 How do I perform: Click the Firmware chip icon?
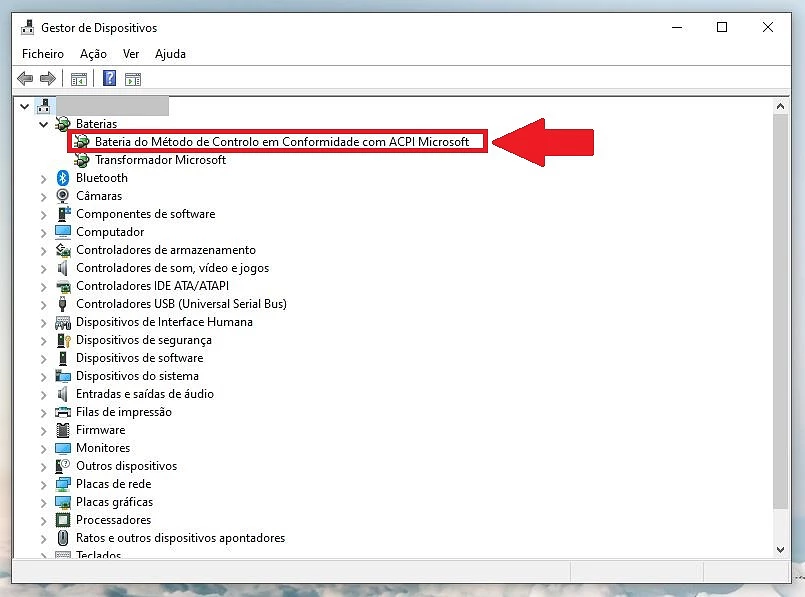[x=63, y=430]
